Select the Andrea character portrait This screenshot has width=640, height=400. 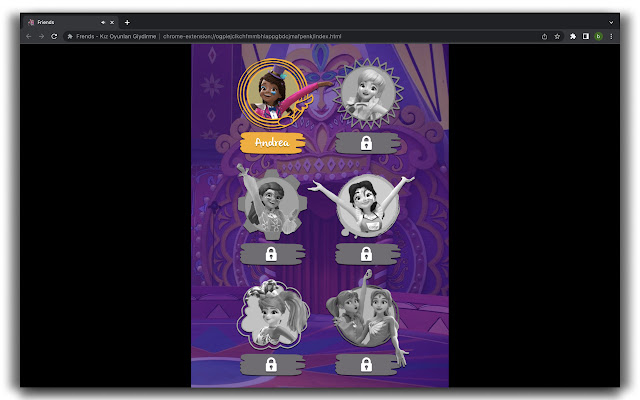[x=272, y=93]
